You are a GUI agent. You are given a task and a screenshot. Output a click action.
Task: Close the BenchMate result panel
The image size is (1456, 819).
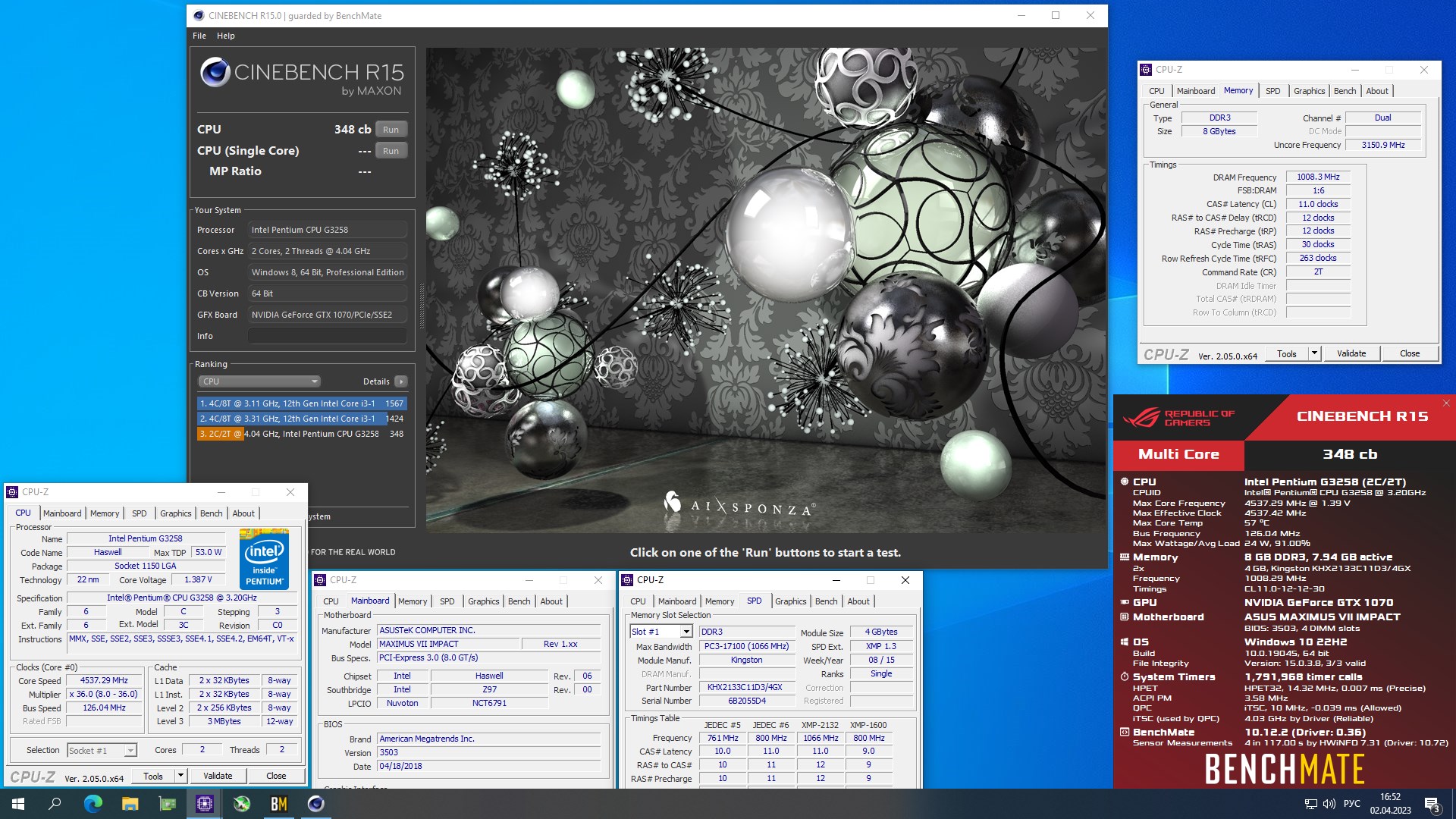(x=1446, y=403)
